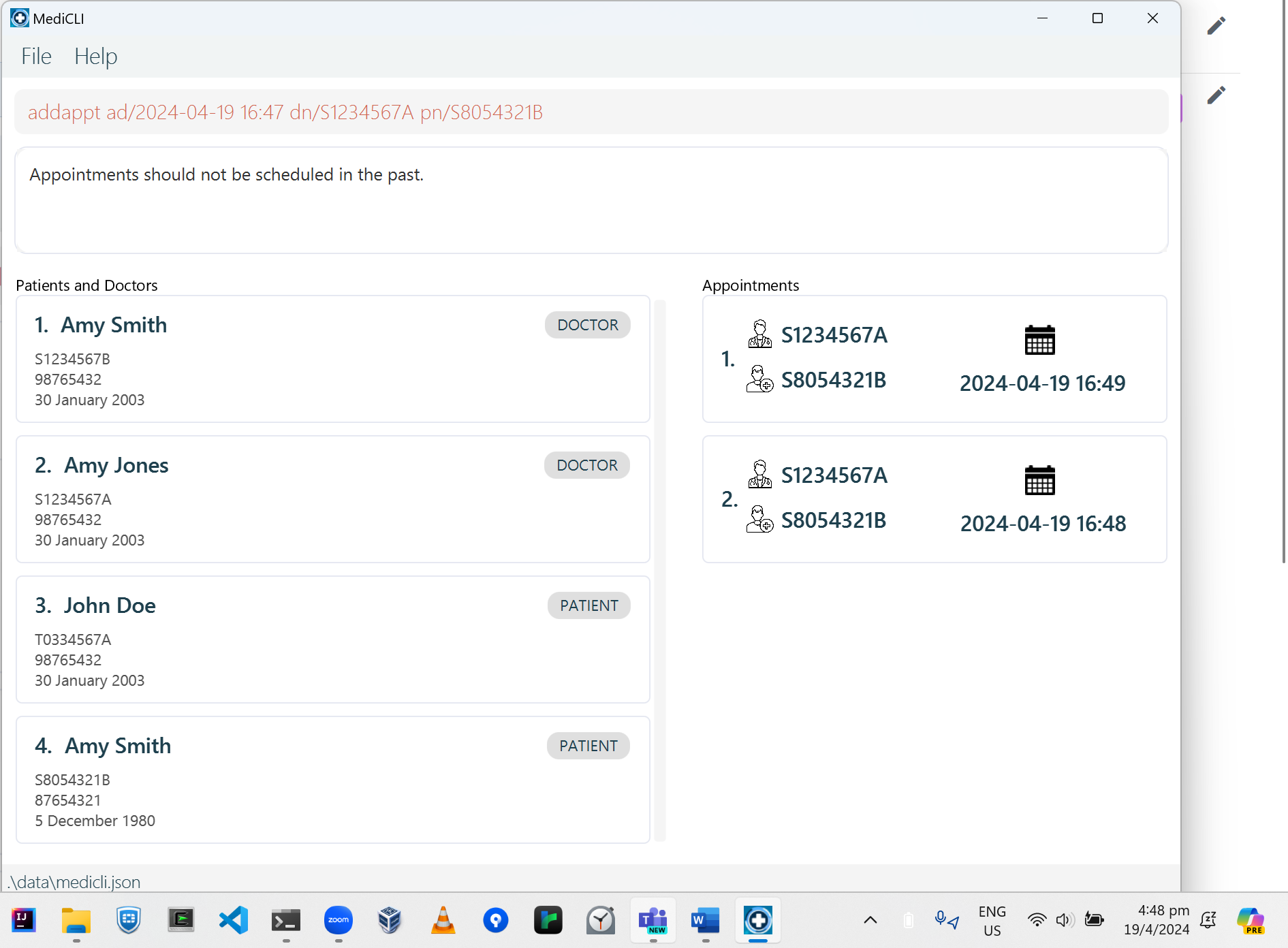Screen dimensions: 1288x948
Task: Click the Appointments panel heading
Action: click(751, 285)
